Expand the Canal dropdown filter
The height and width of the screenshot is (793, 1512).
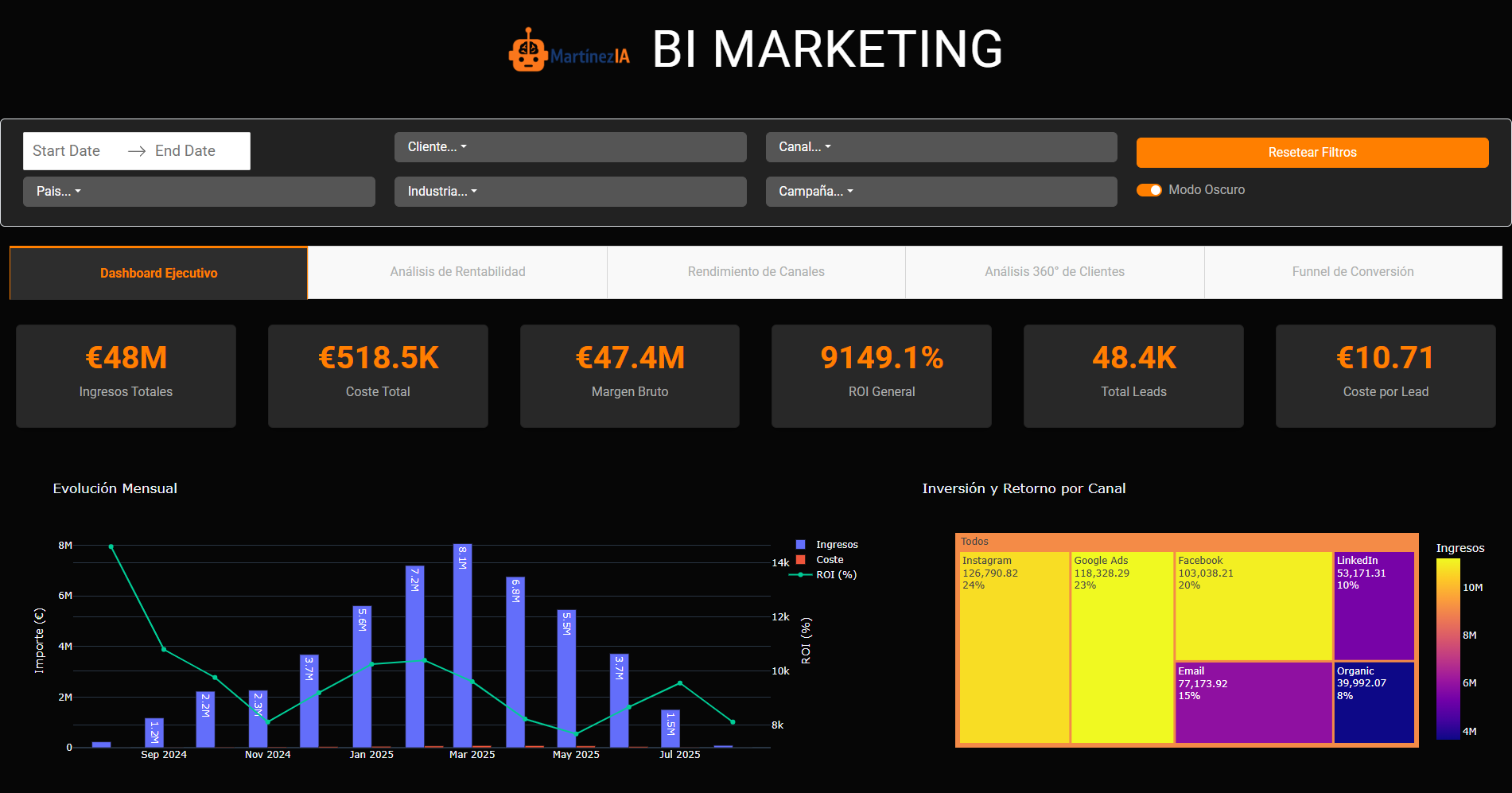point(941,147)
